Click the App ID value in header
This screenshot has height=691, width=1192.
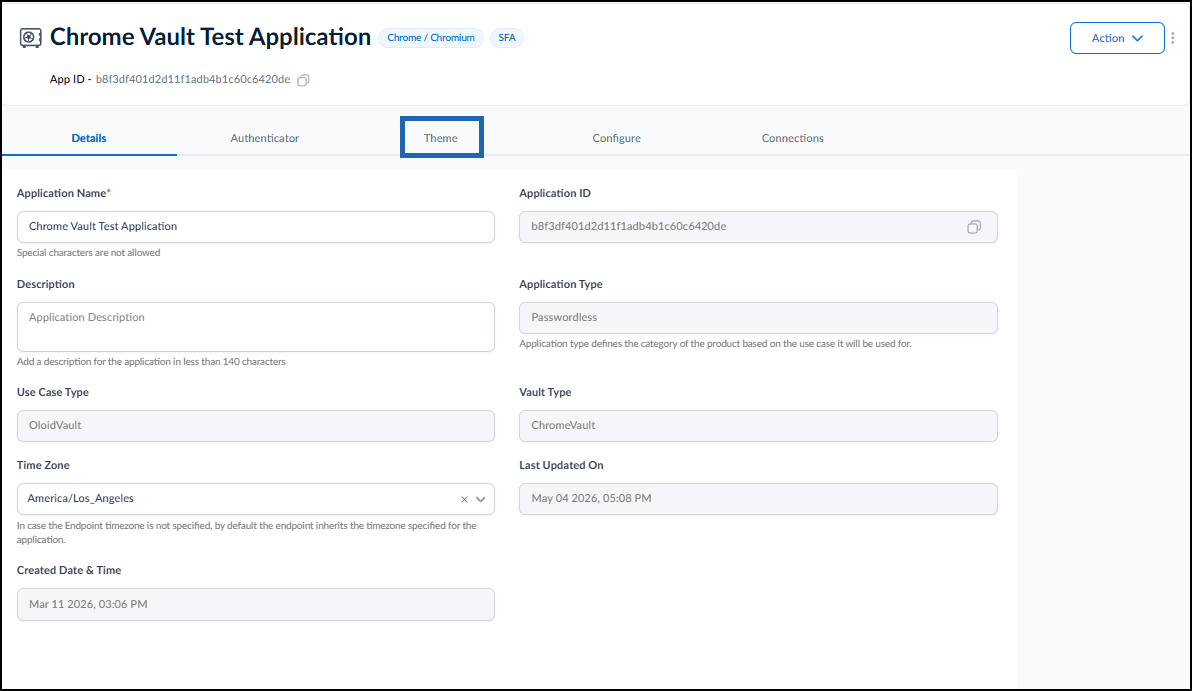click(x=193, y=80)
